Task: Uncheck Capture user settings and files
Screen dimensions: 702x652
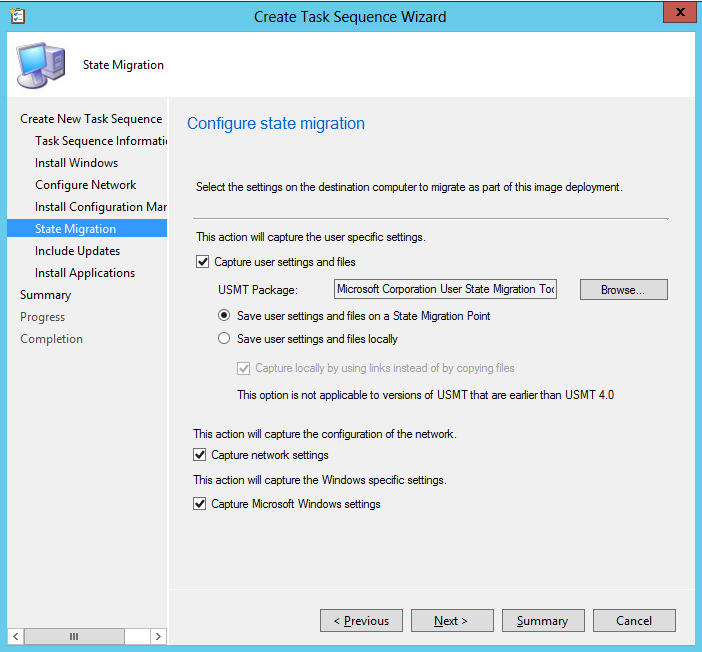Action: [x=203, y=262]
